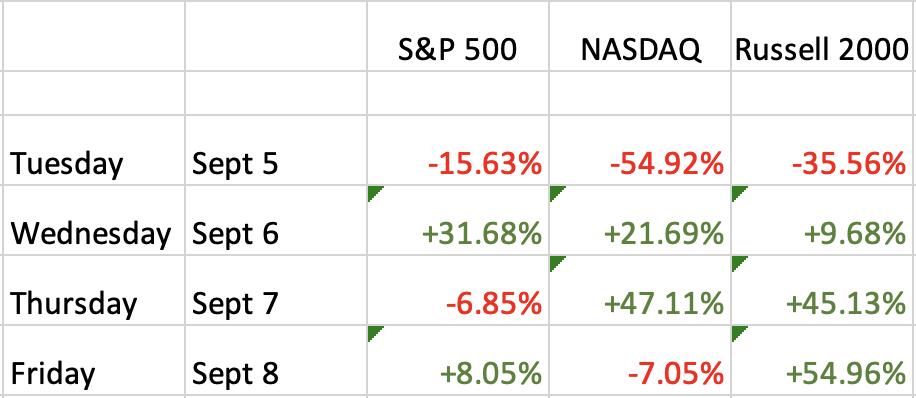
Task: Click green triangle in NASDAQ Sept 7 cell
Action: (556, 262)
